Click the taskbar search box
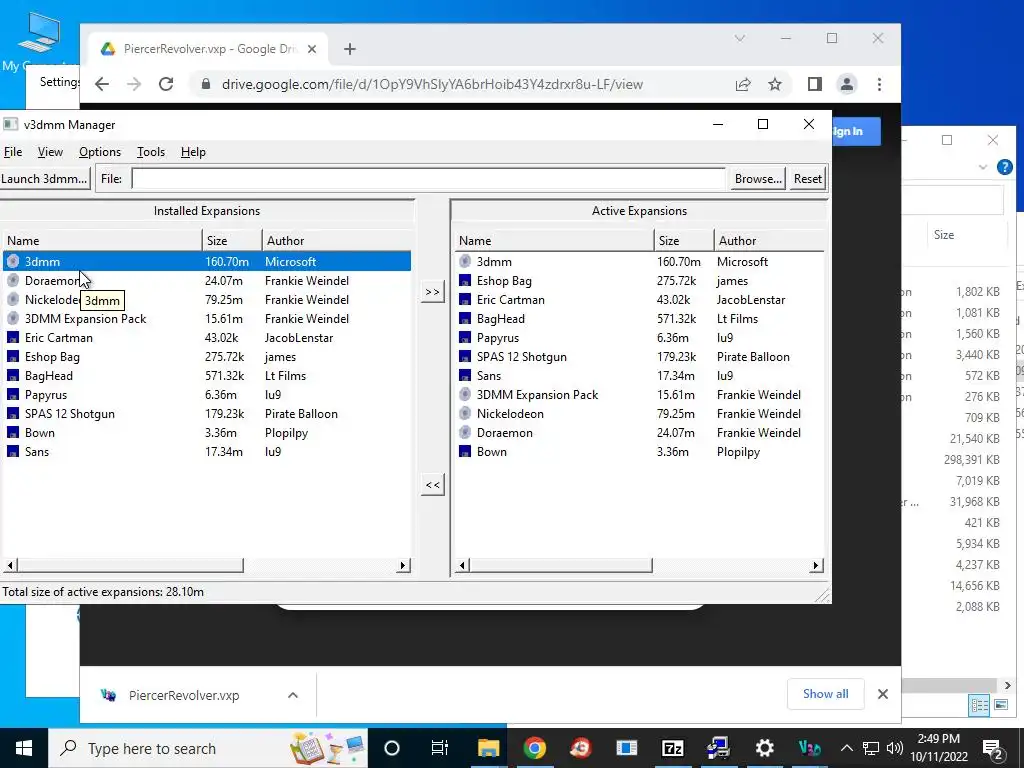 tap(208, 748)
